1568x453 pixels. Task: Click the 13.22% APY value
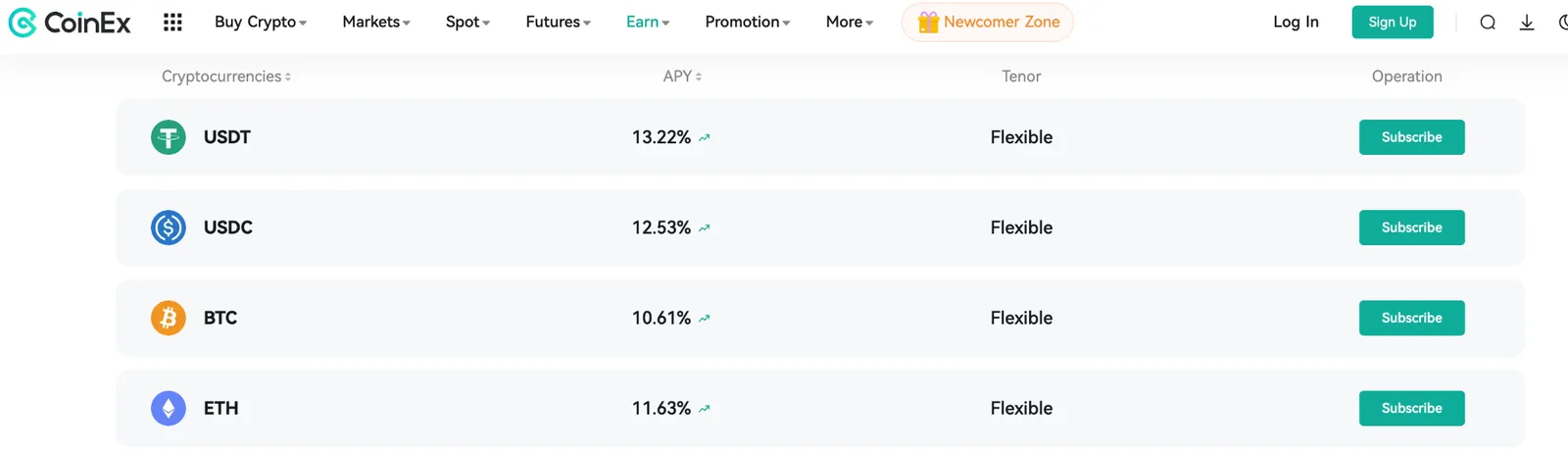(661, 137)
